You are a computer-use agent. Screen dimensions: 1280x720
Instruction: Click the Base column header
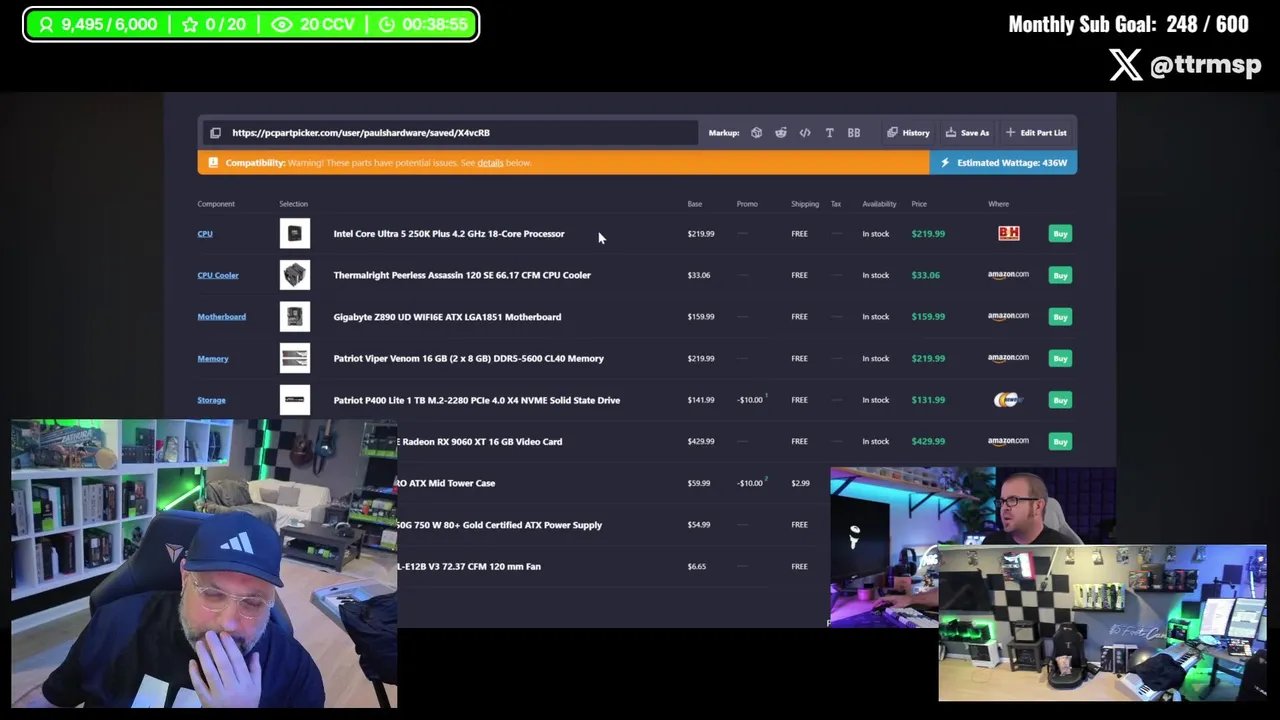[694, 204]
